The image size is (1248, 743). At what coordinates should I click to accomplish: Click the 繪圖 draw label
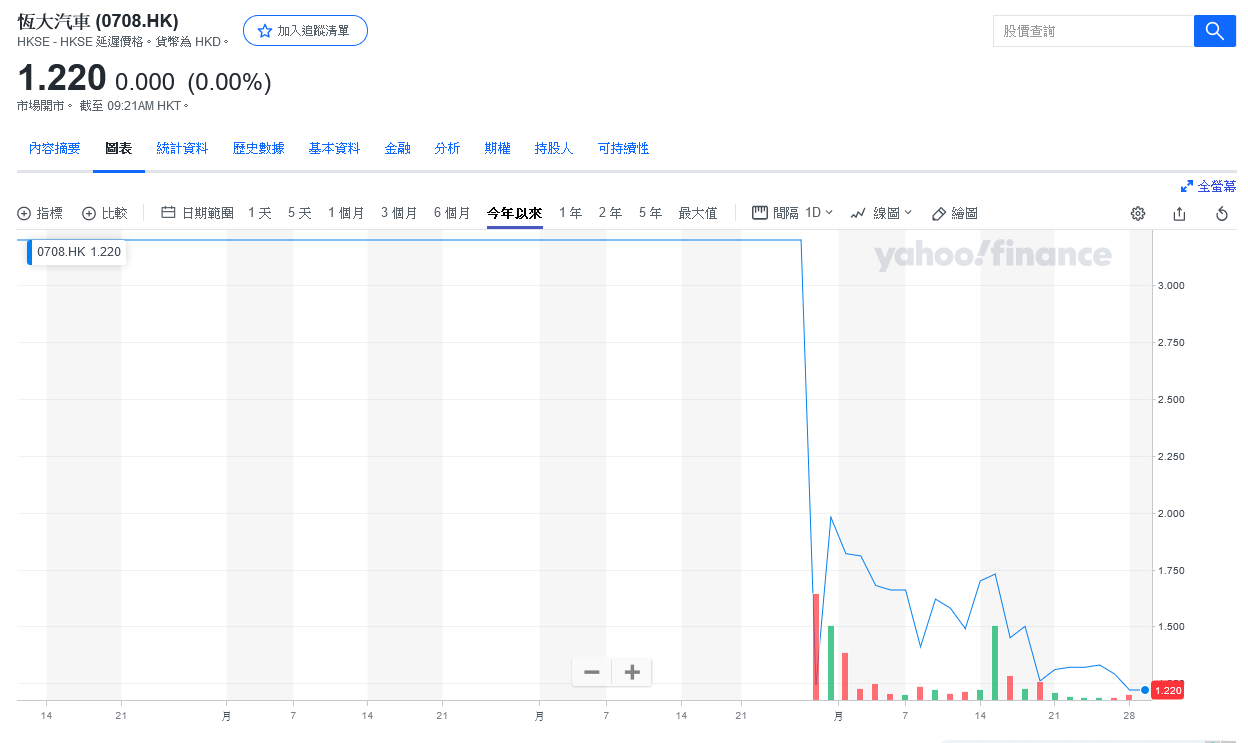[965, 213]
